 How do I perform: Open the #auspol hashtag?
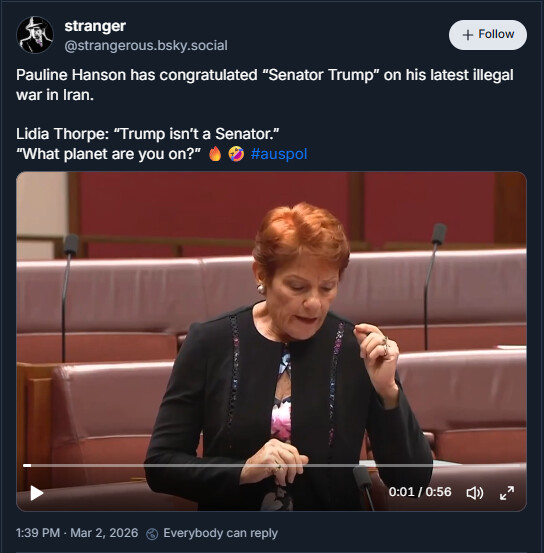279,154
